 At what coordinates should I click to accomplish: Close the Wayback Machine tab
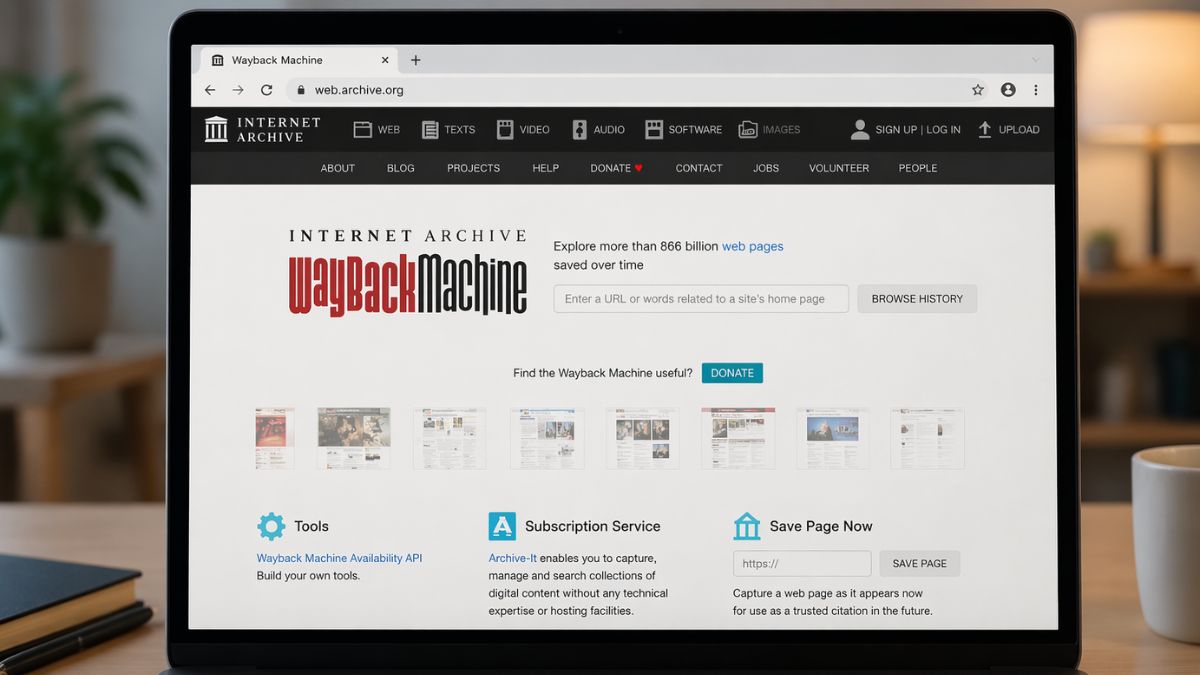point(385,60)
